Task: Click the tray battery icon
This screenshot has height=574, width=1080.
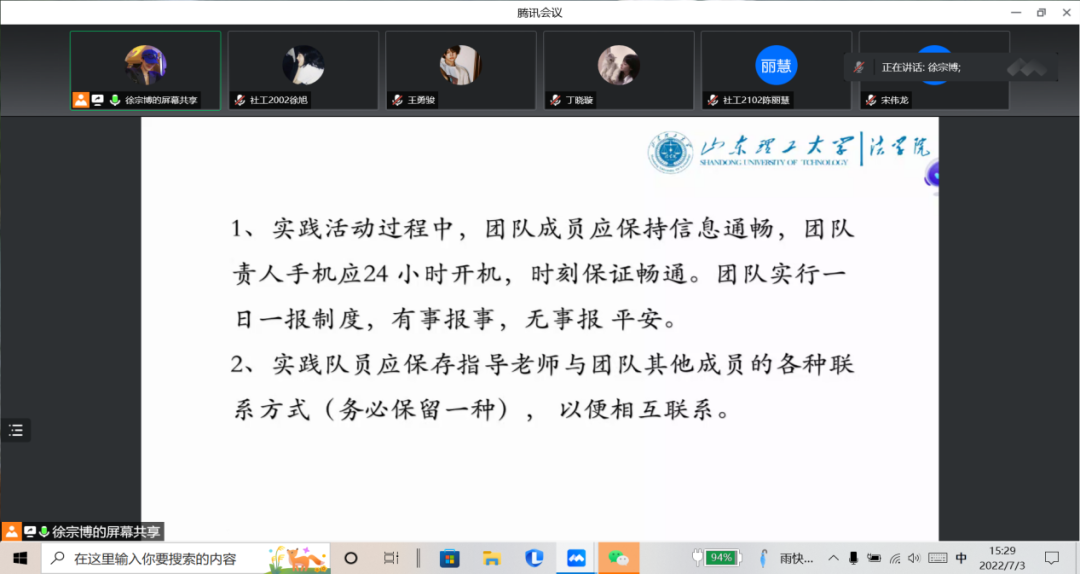Action: click(873, 558)
